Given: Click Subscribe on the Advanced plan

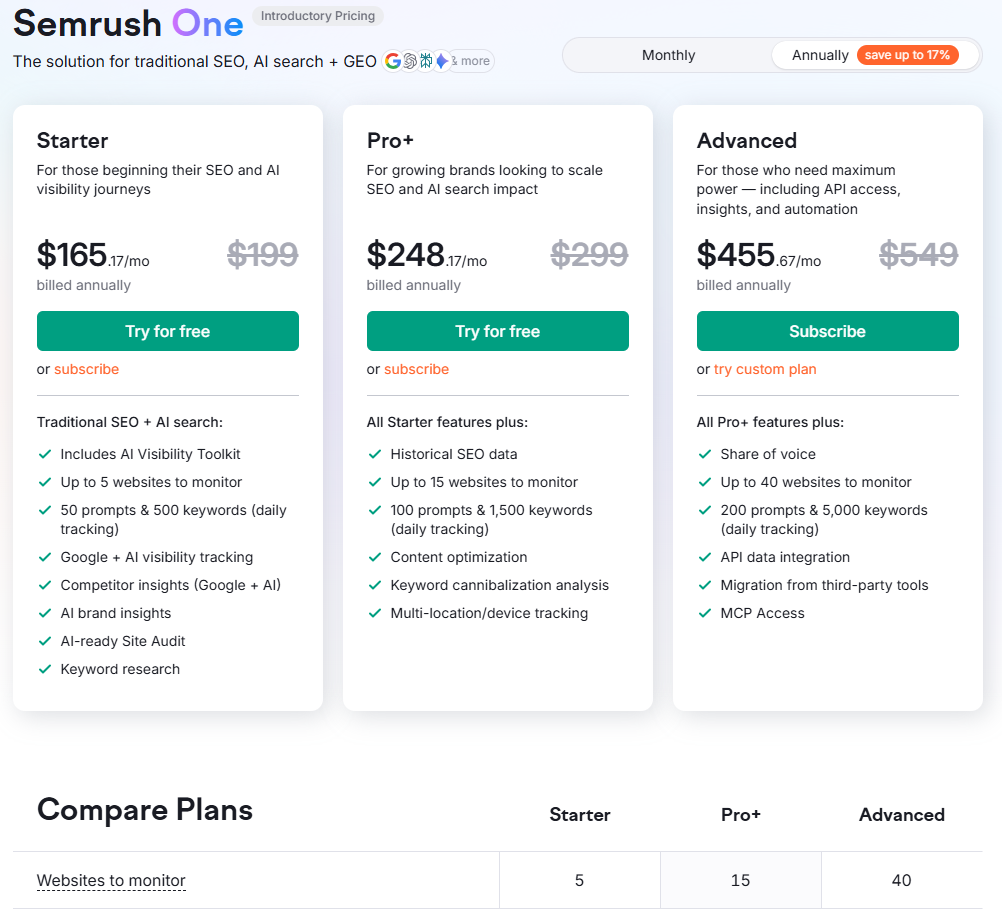Looking at the screenshot, I should [827, 331].
